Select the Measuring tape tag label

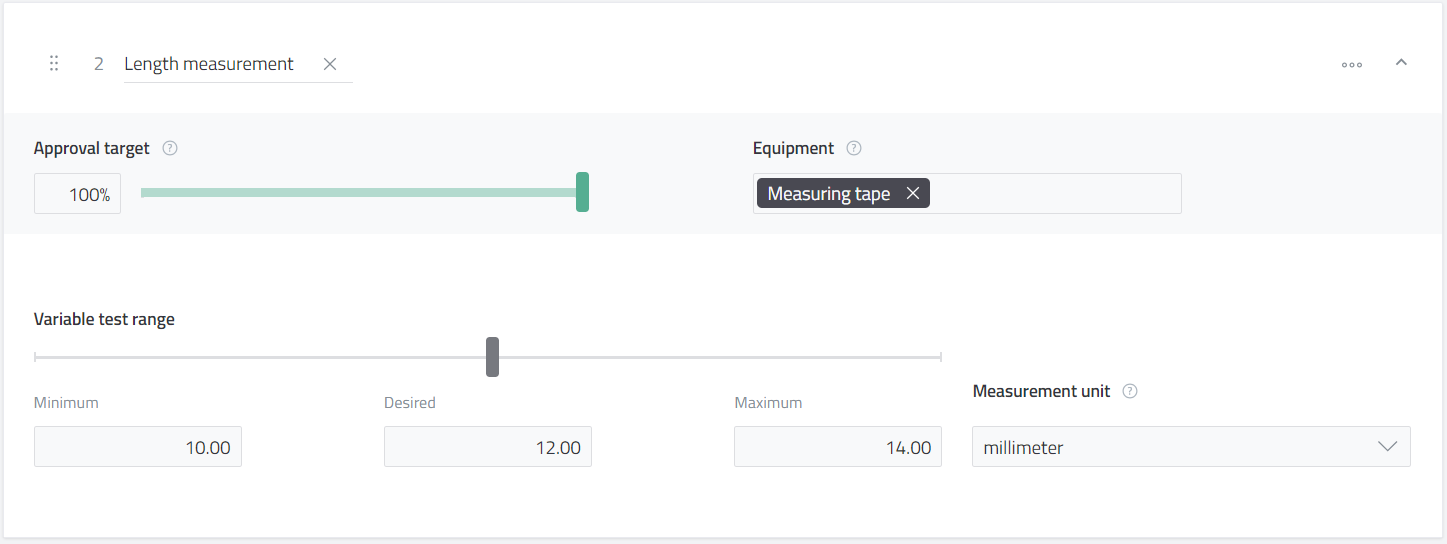828,194
